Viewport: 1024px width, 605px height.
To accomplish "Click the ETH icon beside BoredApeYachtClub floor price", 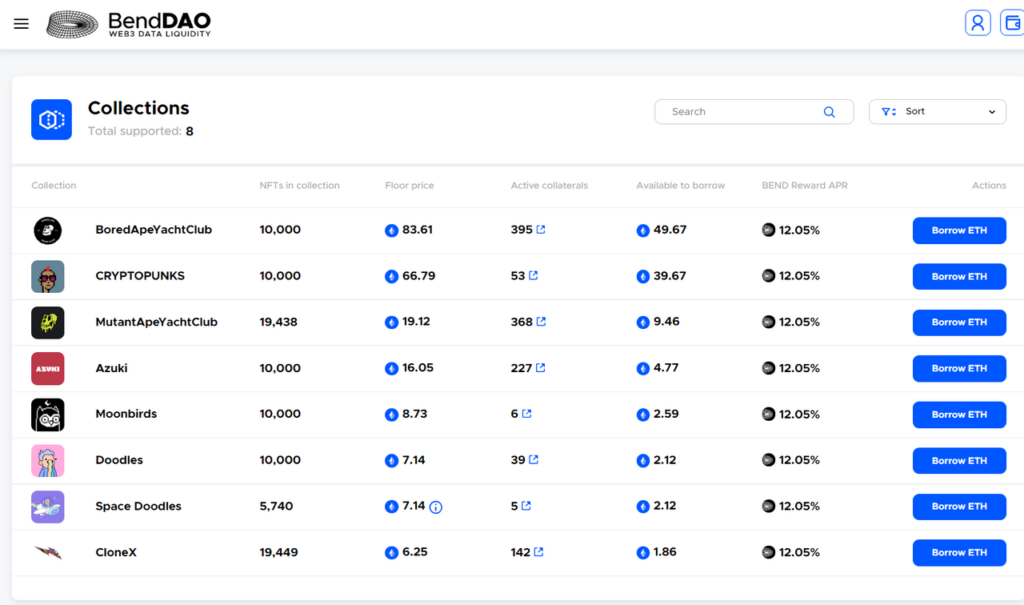I will (x=391, y=231).
